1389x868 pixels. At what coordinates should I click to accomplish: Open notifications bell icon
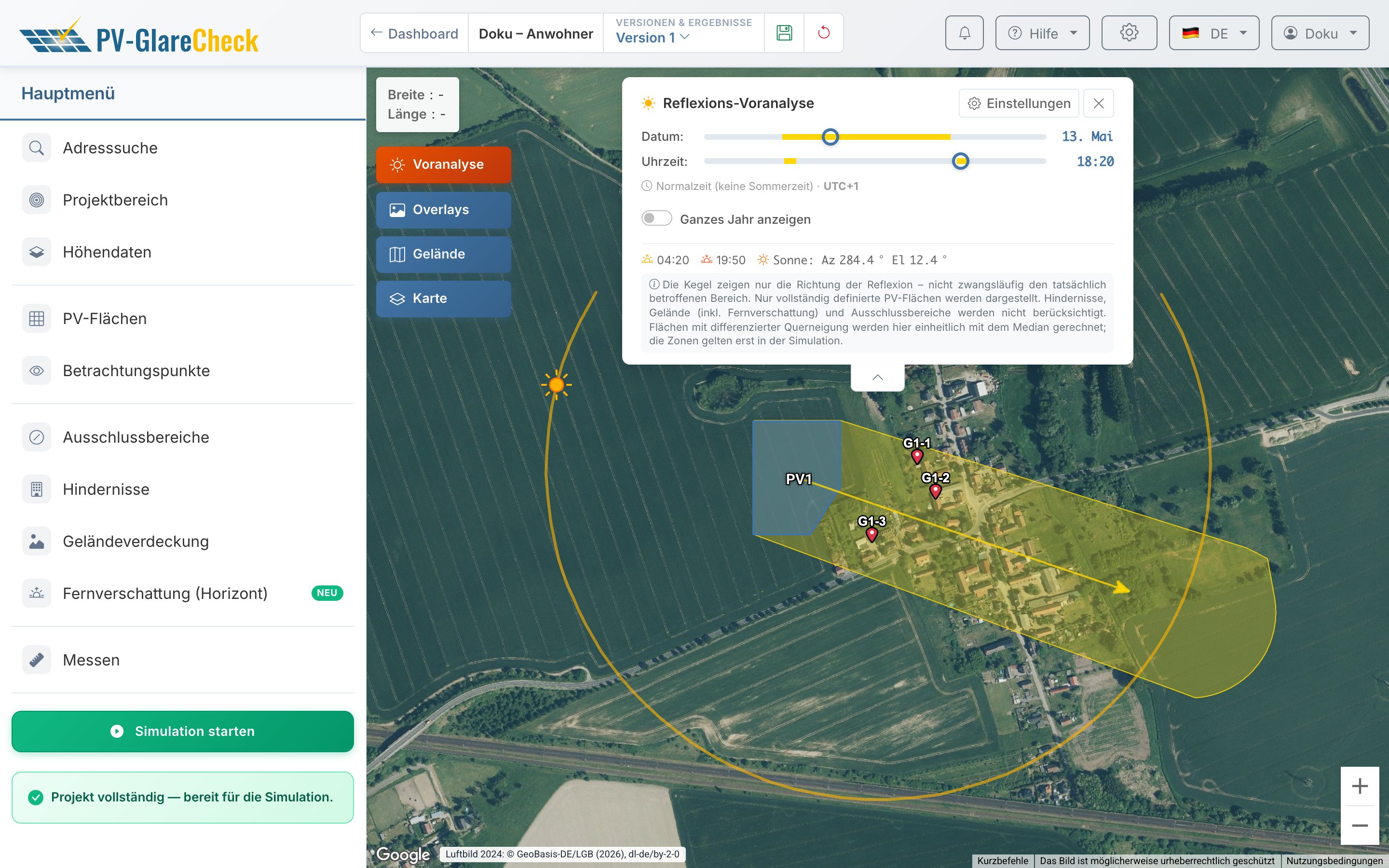[964, 33]
